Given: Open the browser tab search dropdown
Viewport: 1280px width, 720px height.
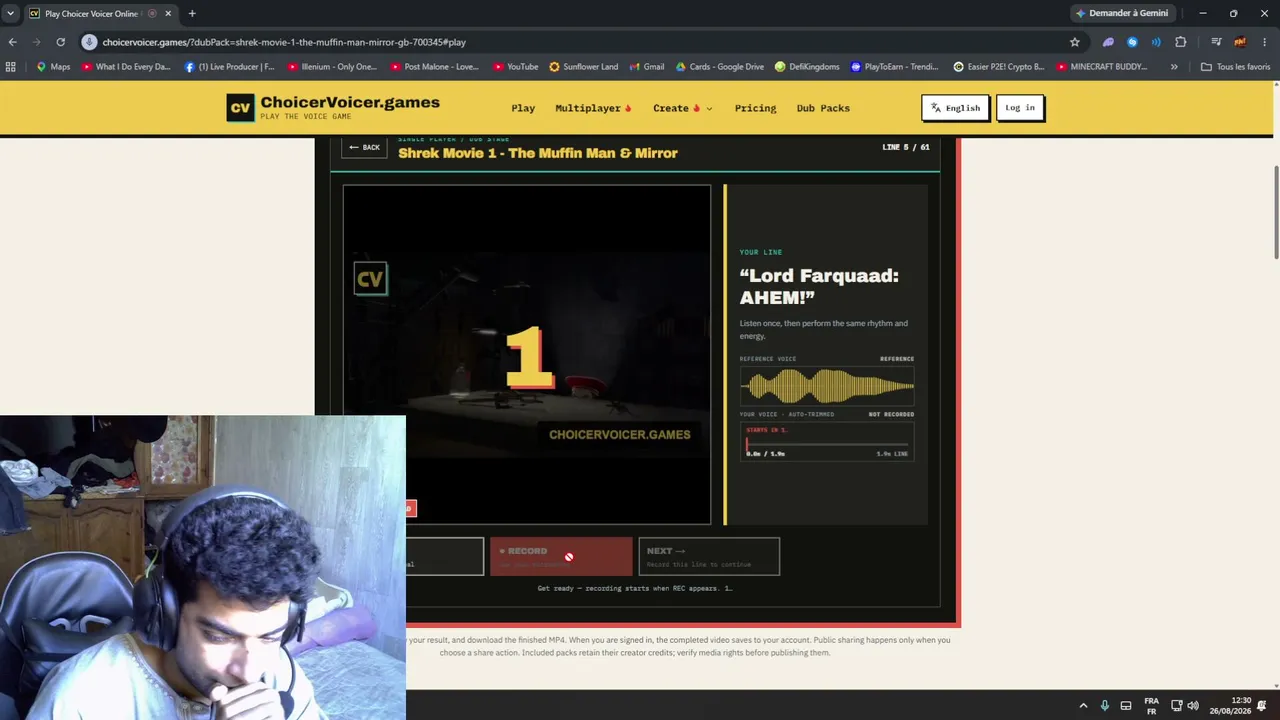Looking at the screenshot, I should [x=10, y=13].
